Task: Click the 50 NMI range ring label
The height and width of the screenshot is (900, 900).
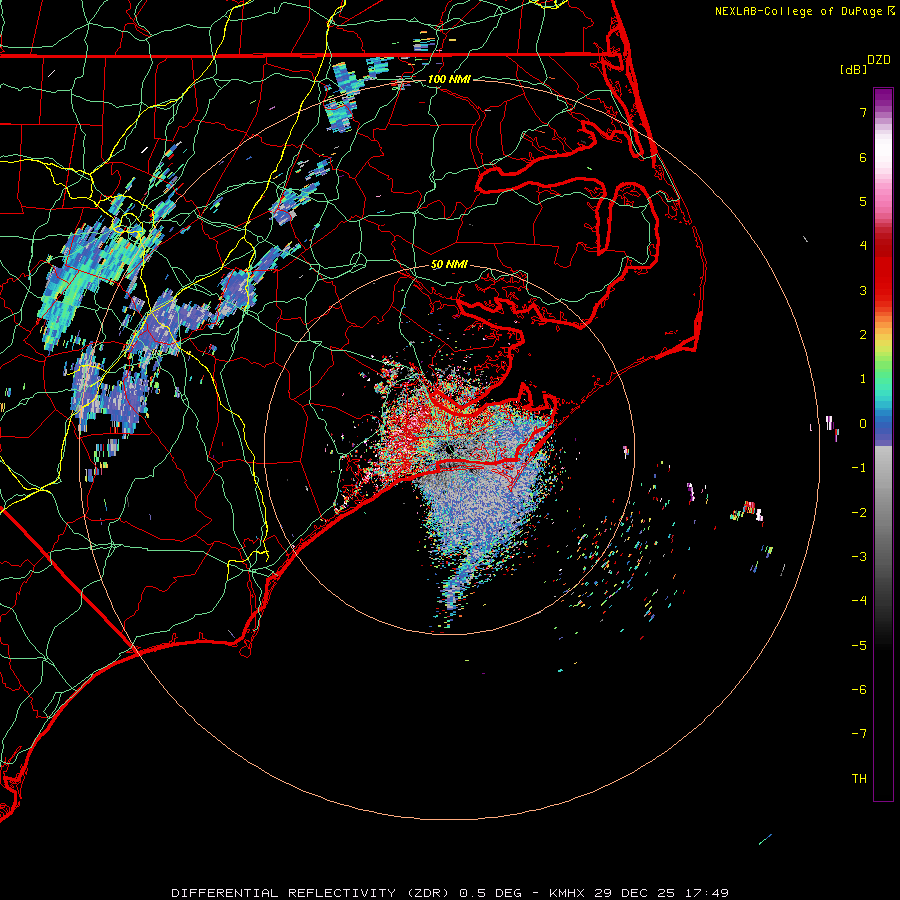Action: (449, 264)
